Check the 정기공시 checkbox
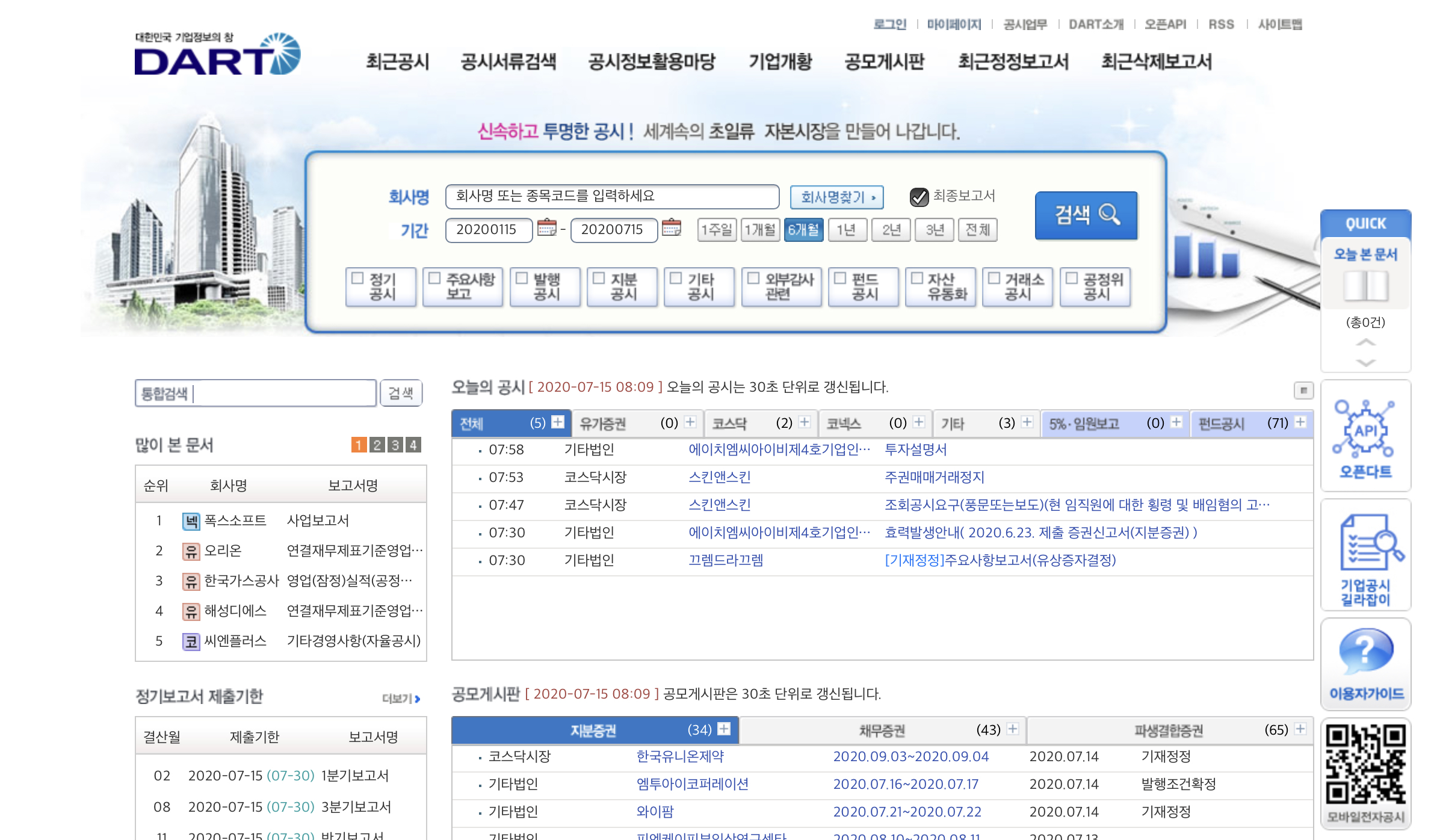Screen dimensions: 1437x840 (357, 278)
